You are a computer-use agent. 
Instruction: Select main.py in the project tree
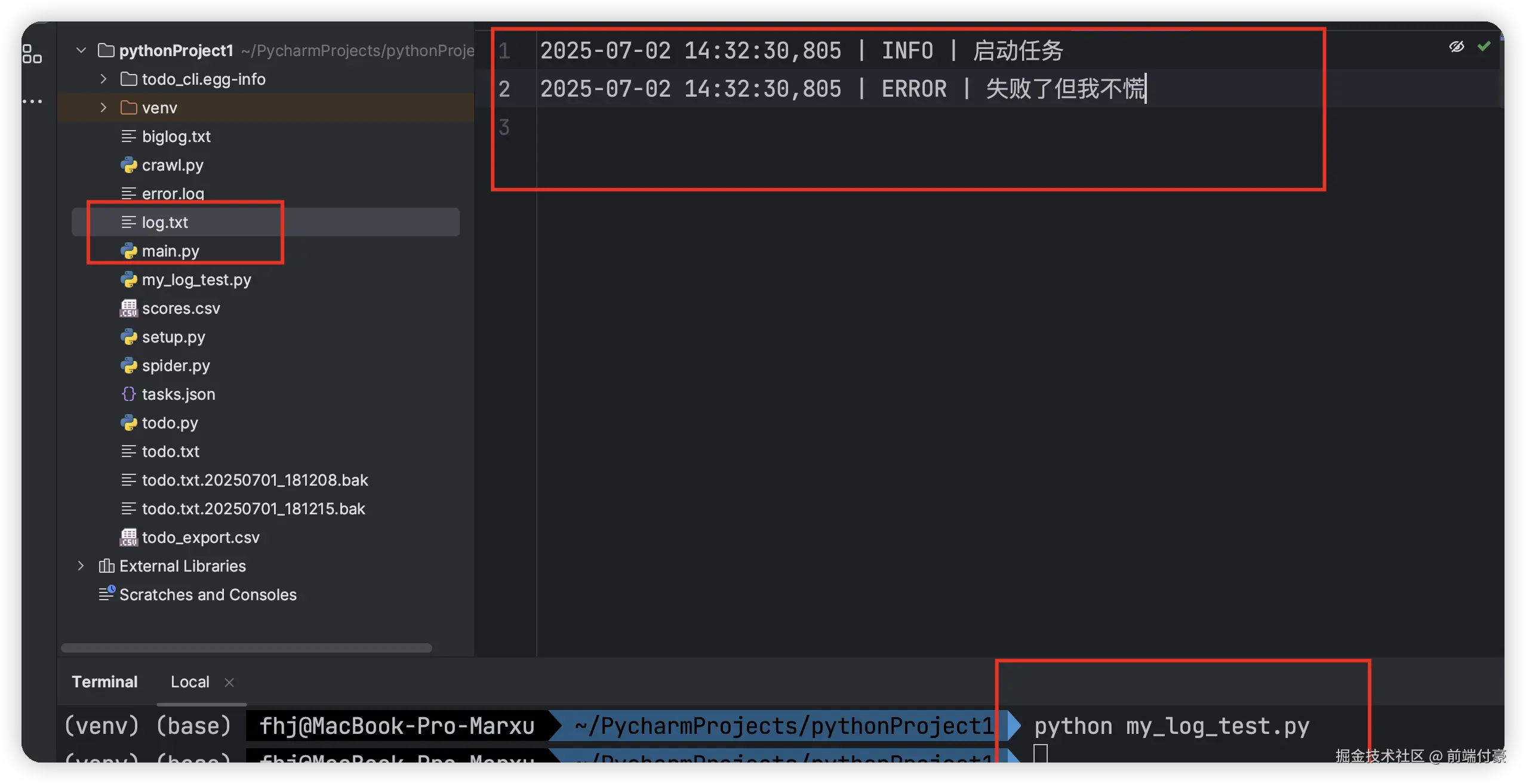pyautogui.click(x=170, y=251)
